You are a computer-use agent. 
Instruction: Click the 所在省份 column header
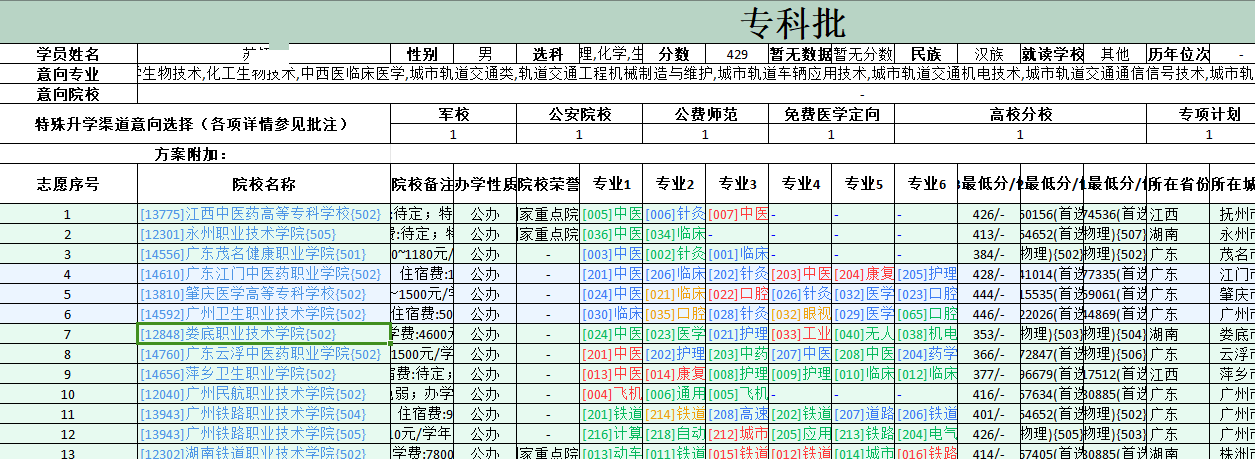click(1178, 184)
